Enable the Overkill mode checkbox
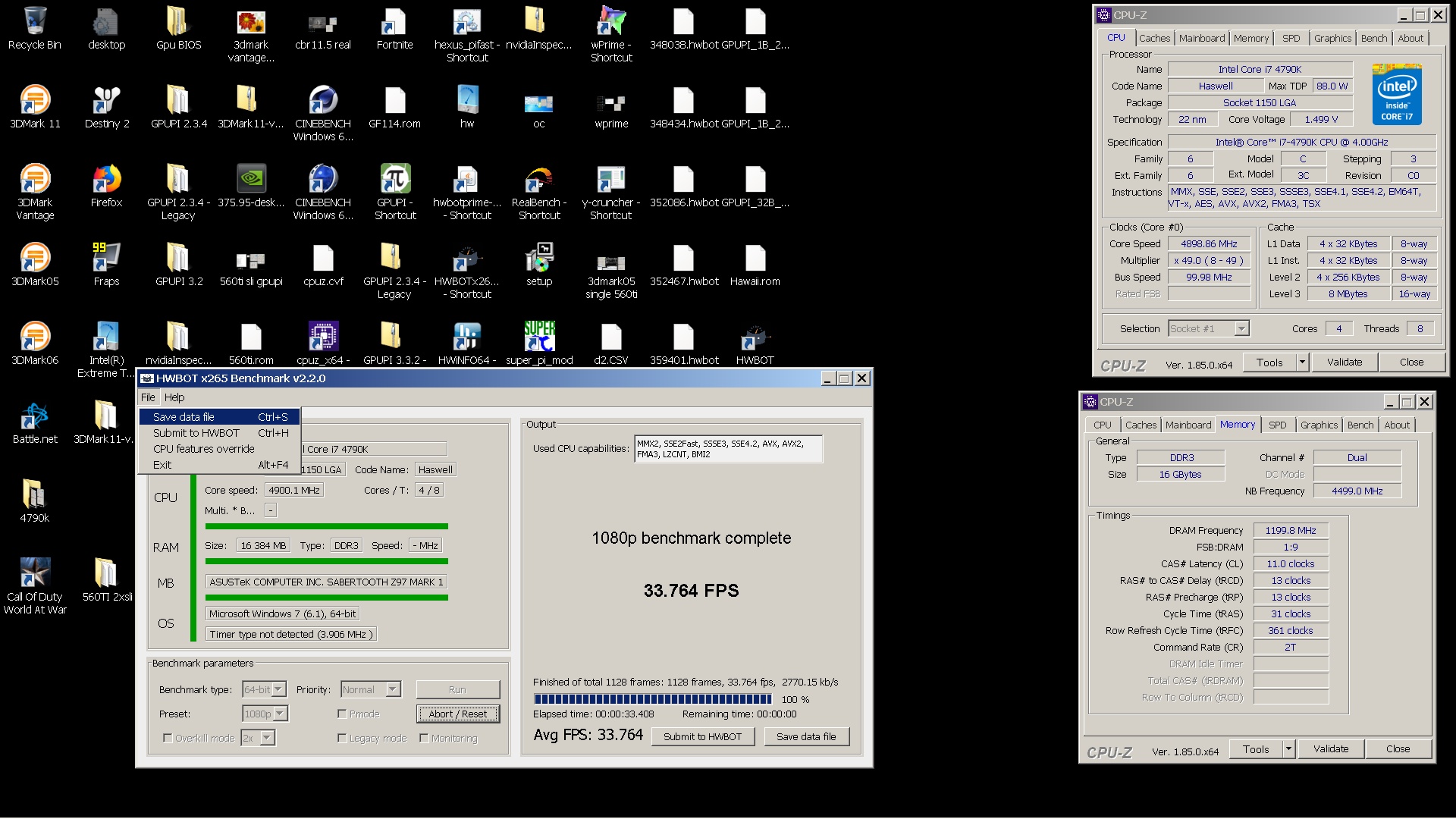This screenshot has height=819, width=1456. (168, 738)
